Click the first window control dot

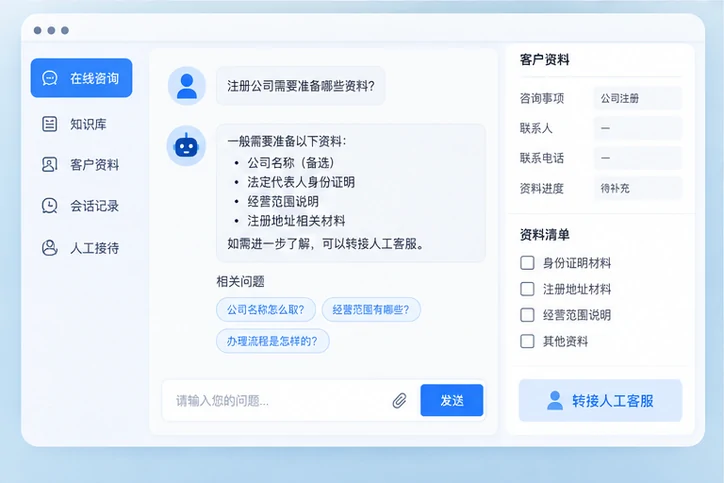click(38, 30)
